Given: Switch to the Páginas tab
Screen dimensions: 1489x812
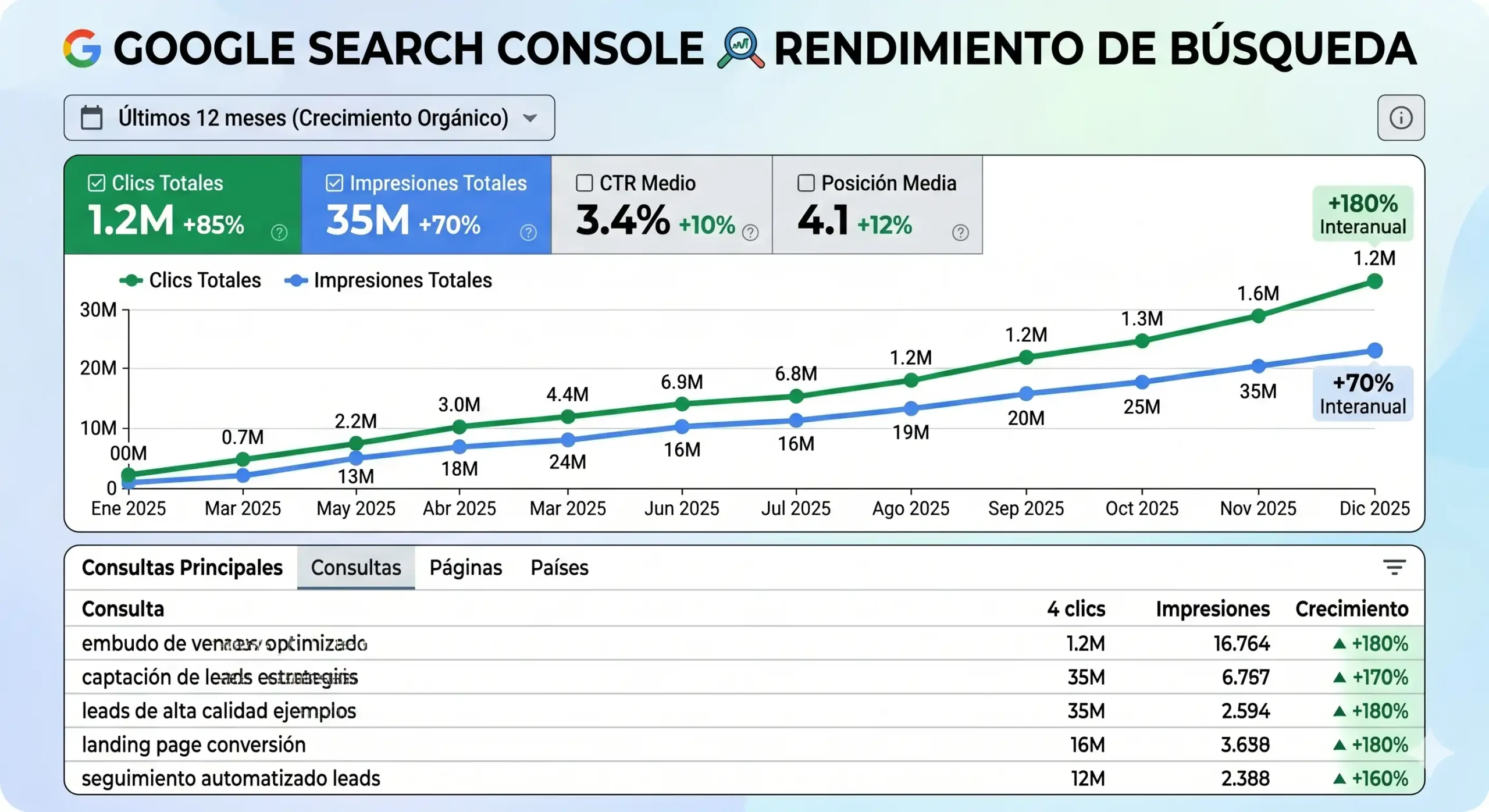Looking at the screenshot, I should coord(465,567).
